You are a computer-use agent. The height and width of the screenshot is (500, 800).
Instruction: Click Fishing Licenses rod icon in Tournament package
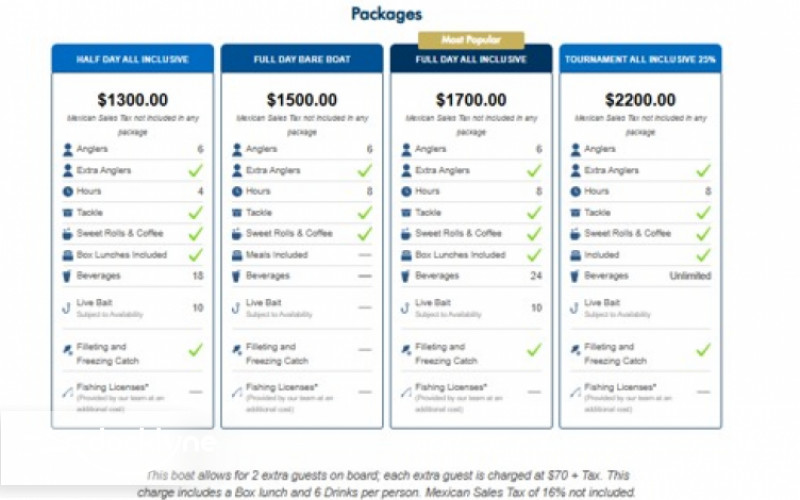[x=575, y=391]
